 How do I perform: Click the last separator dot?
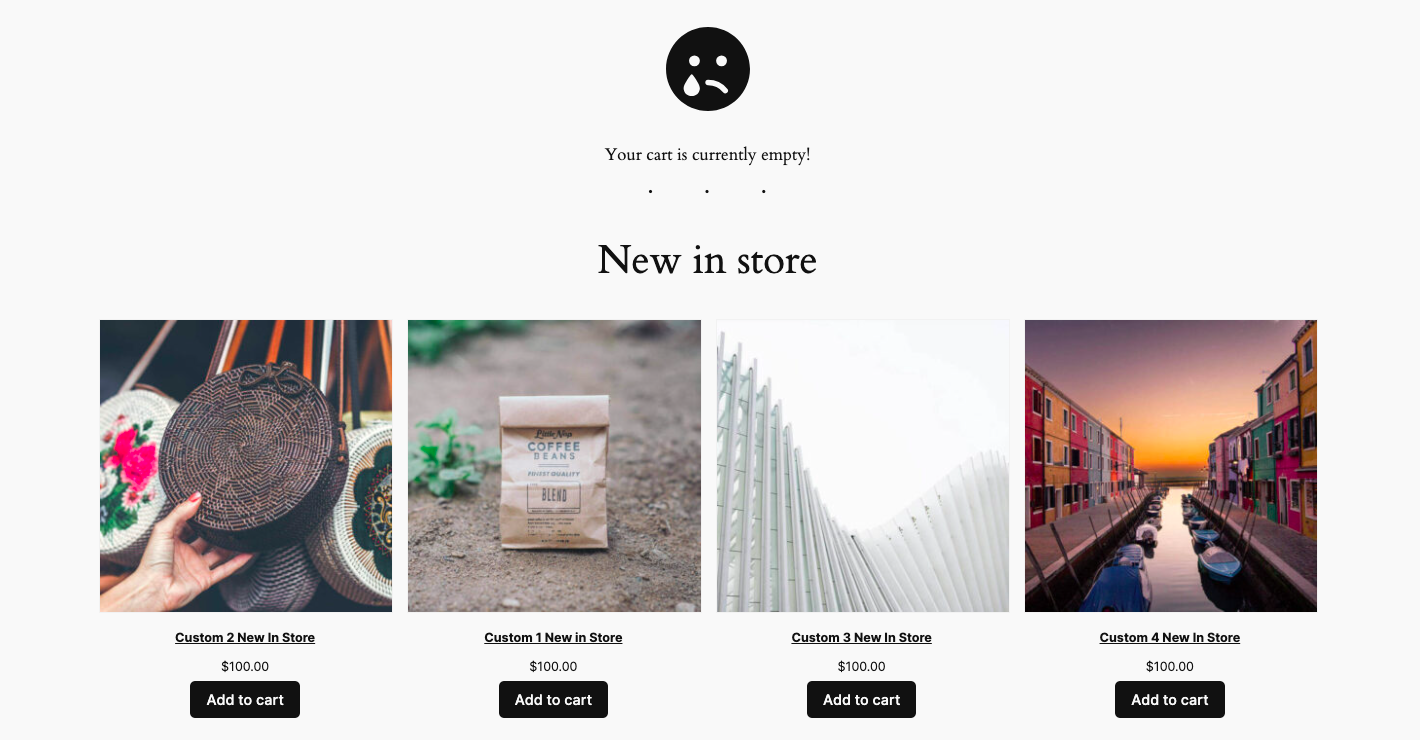click(764, 191)
